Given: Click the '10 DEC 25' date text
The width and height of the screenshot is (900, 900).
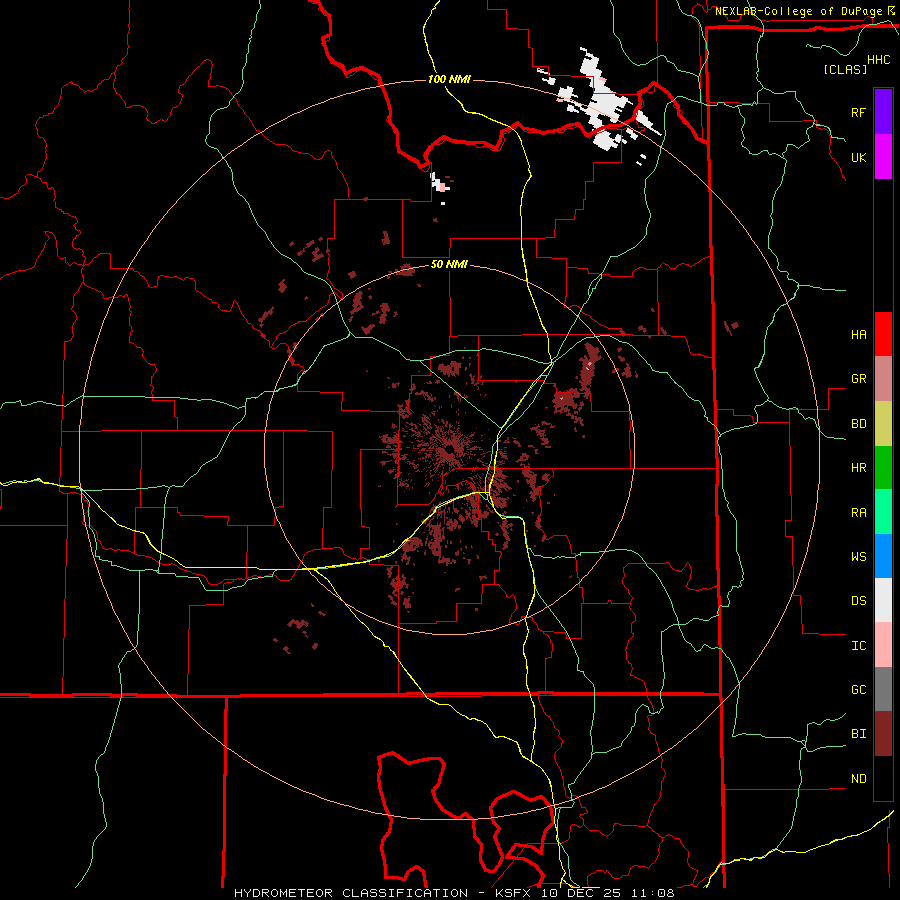Looking at the screenshot, I should [x=582, y=893].
